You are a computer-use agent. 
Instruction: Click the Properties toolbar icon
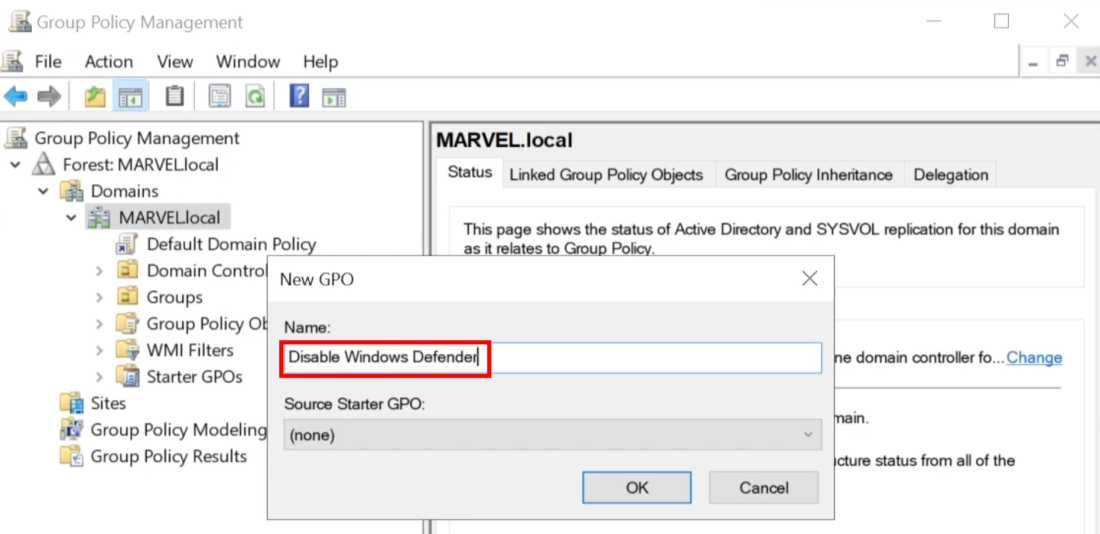(x=220, y=97)
